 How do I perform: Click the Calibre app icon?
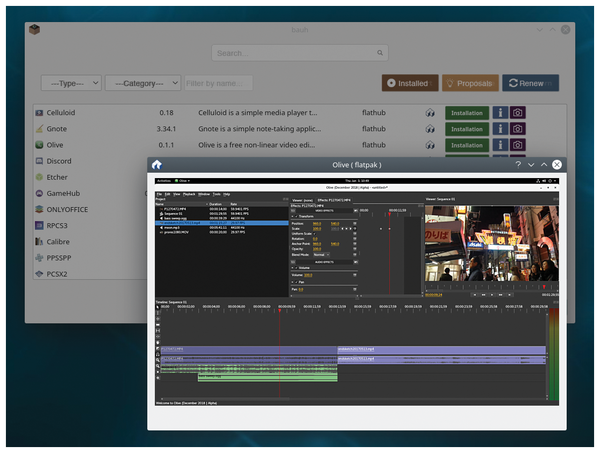click(39, 241)
